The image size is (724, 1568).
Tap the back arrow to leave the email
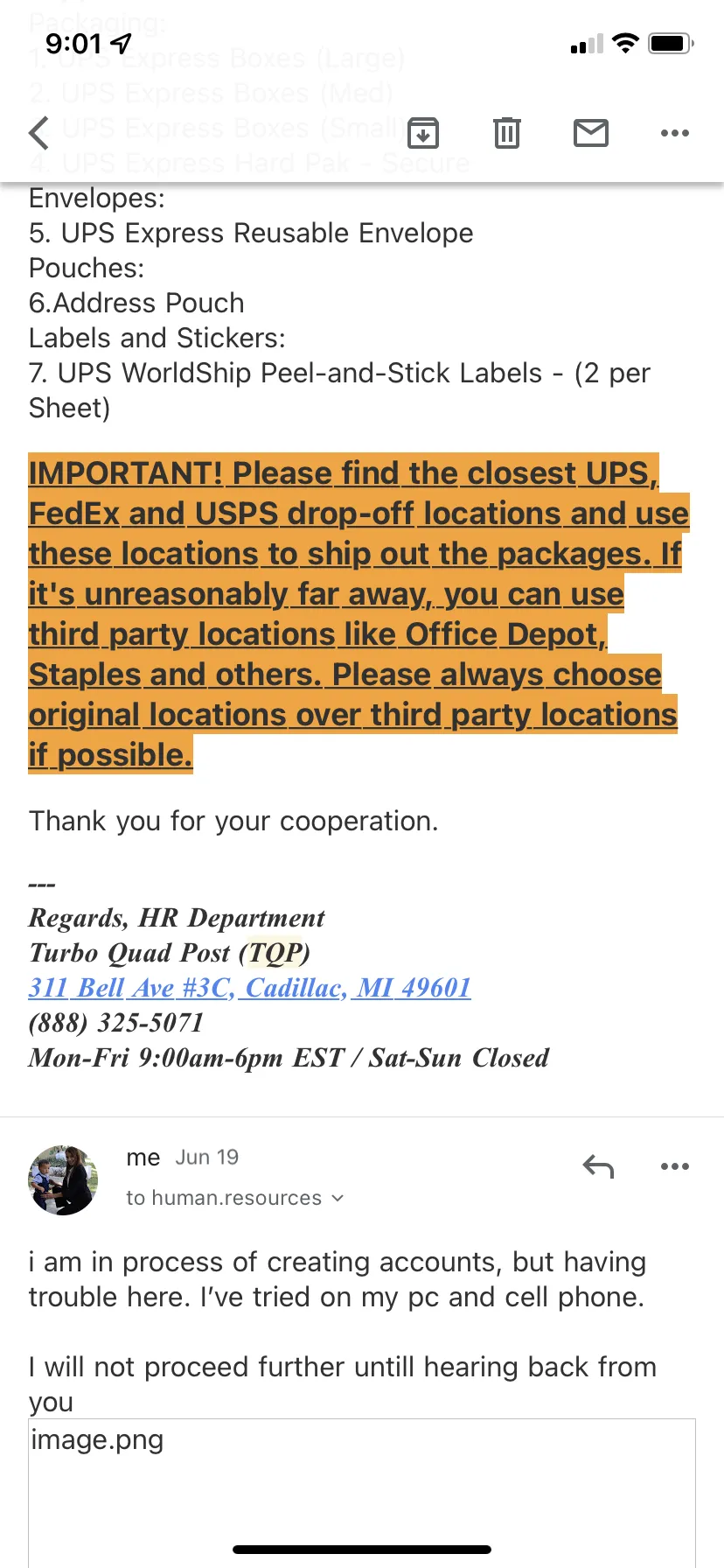click(38, 133)
